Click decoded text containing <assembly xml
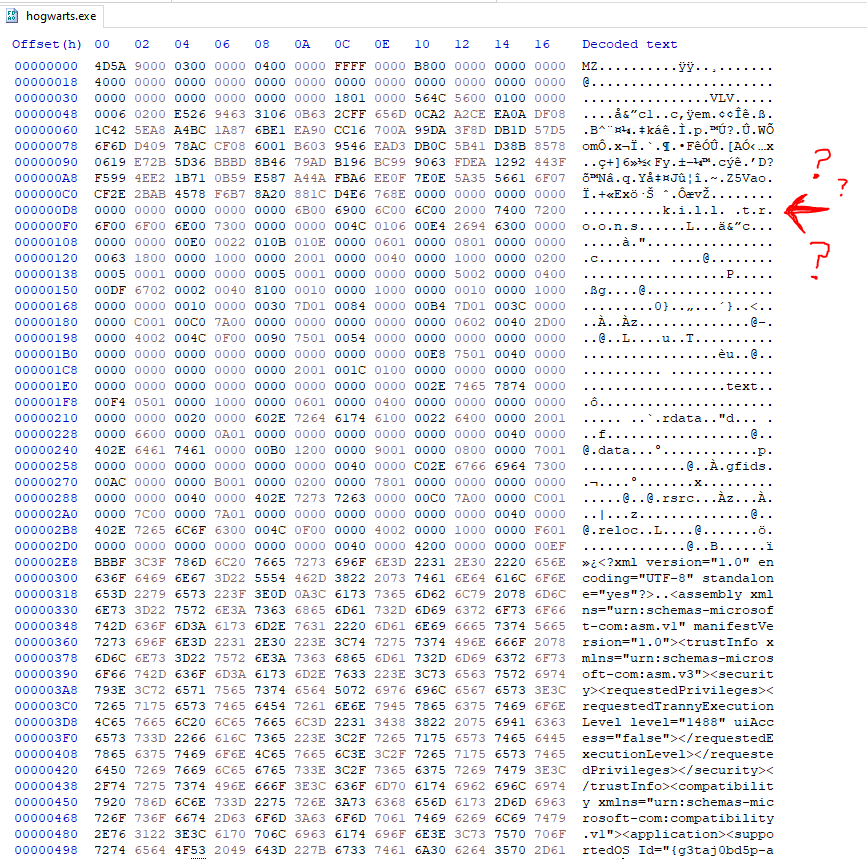This screenshot has height=859, width=867. 677,595
